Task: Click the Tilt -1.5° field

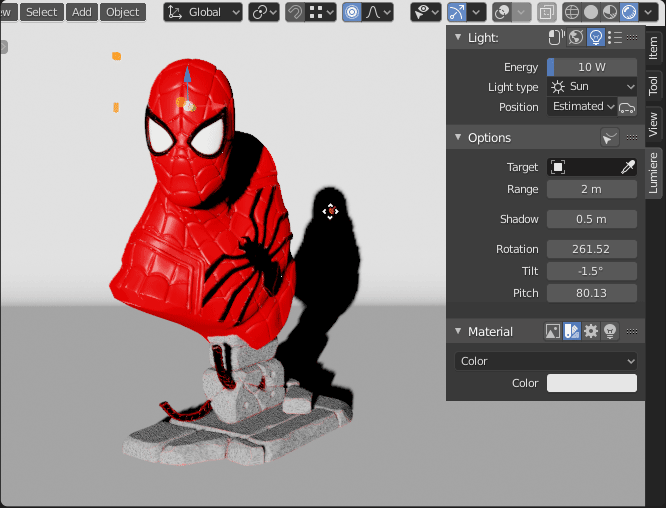Action: (x=592, y=271)
